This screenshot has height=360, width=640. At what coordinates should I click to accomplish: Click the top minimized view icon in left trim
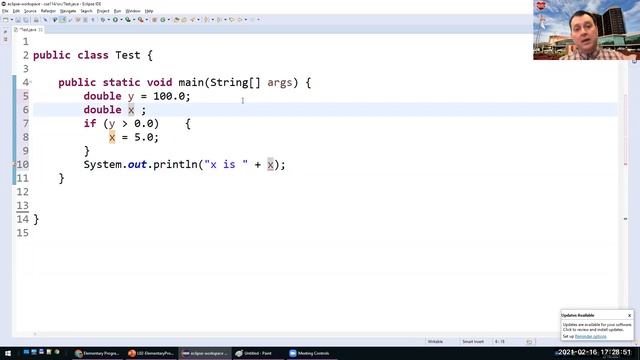(x=5, y=32)
